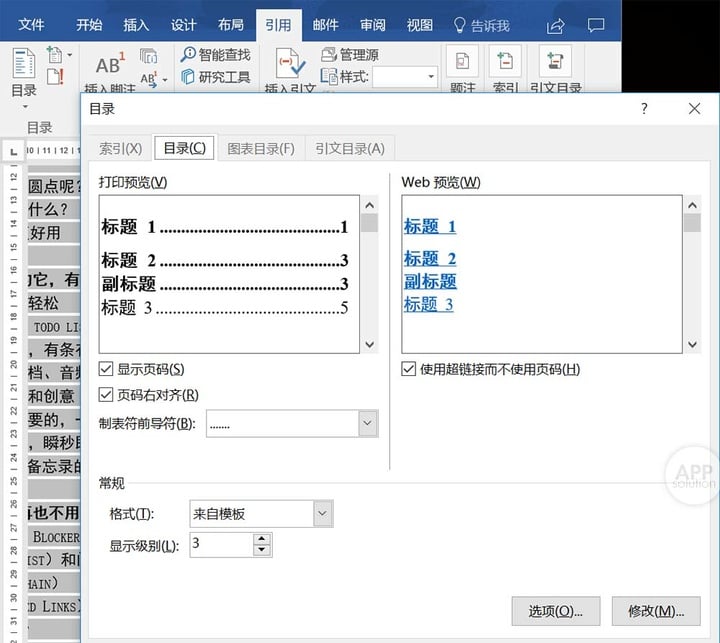Switch to the 审阅 ribbon tab
The image size is (720, 643).
372,25
